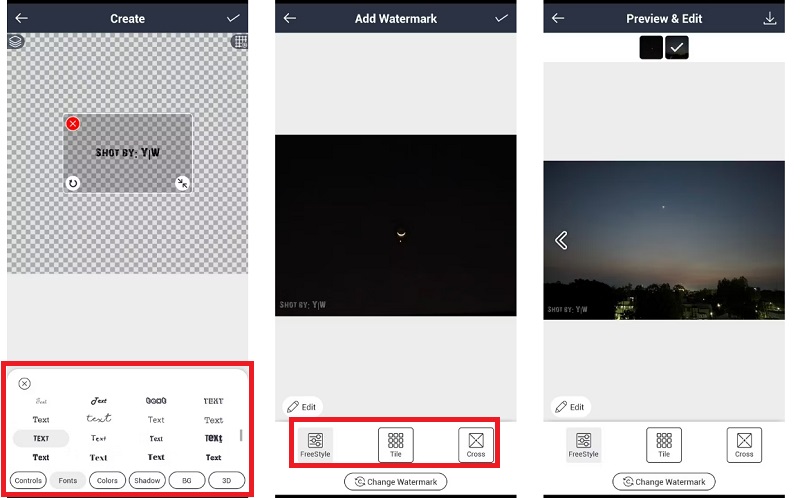
Task: Select the 'SHOT BY: Y|W' text
Action: click(128, 153)
